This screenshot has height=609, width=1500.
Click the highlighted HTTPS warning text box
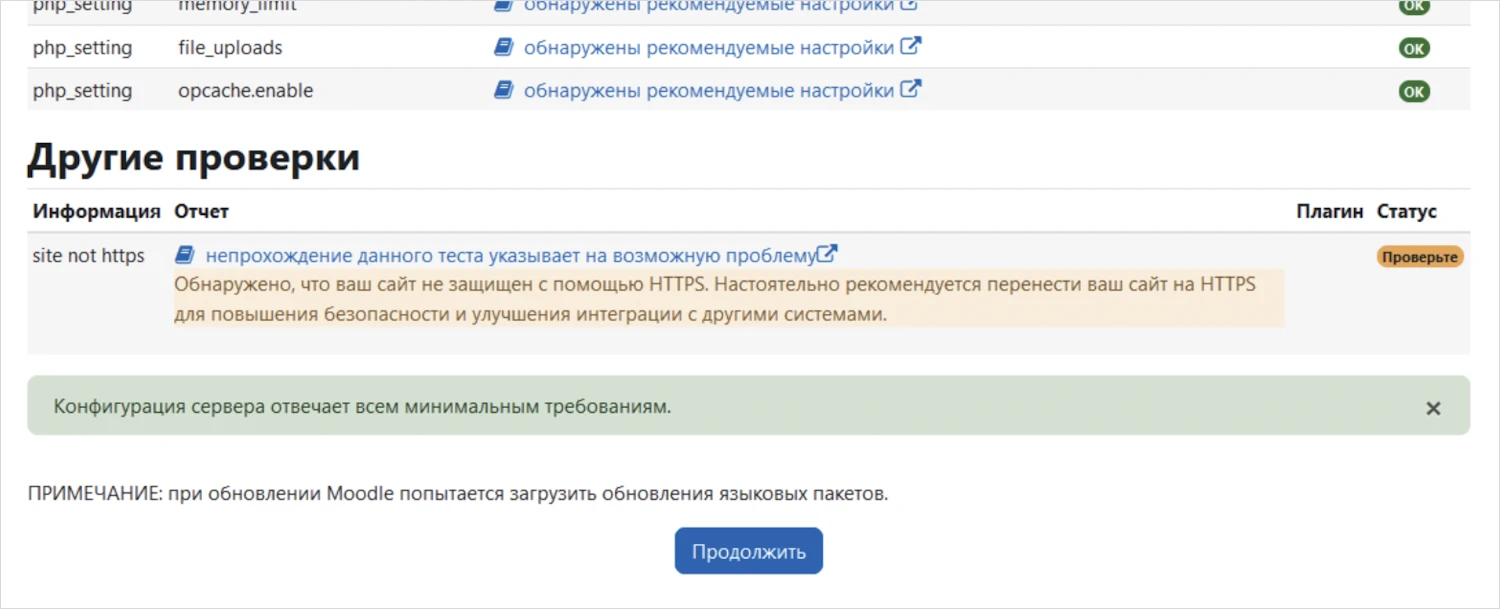[x=728, y=298]
